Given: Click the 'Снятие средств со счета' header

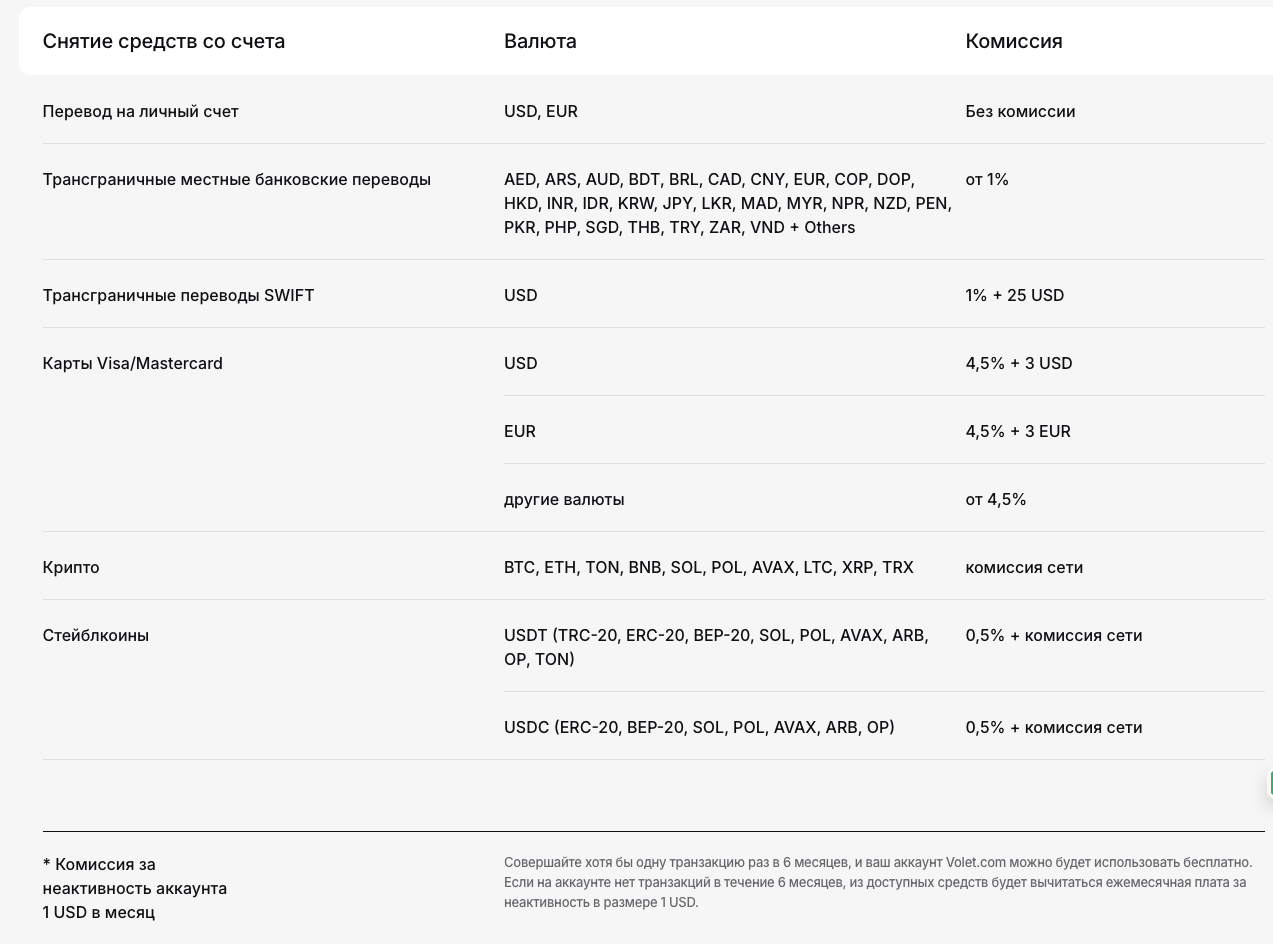Looking at the screenshot, I should pos(163,41).
